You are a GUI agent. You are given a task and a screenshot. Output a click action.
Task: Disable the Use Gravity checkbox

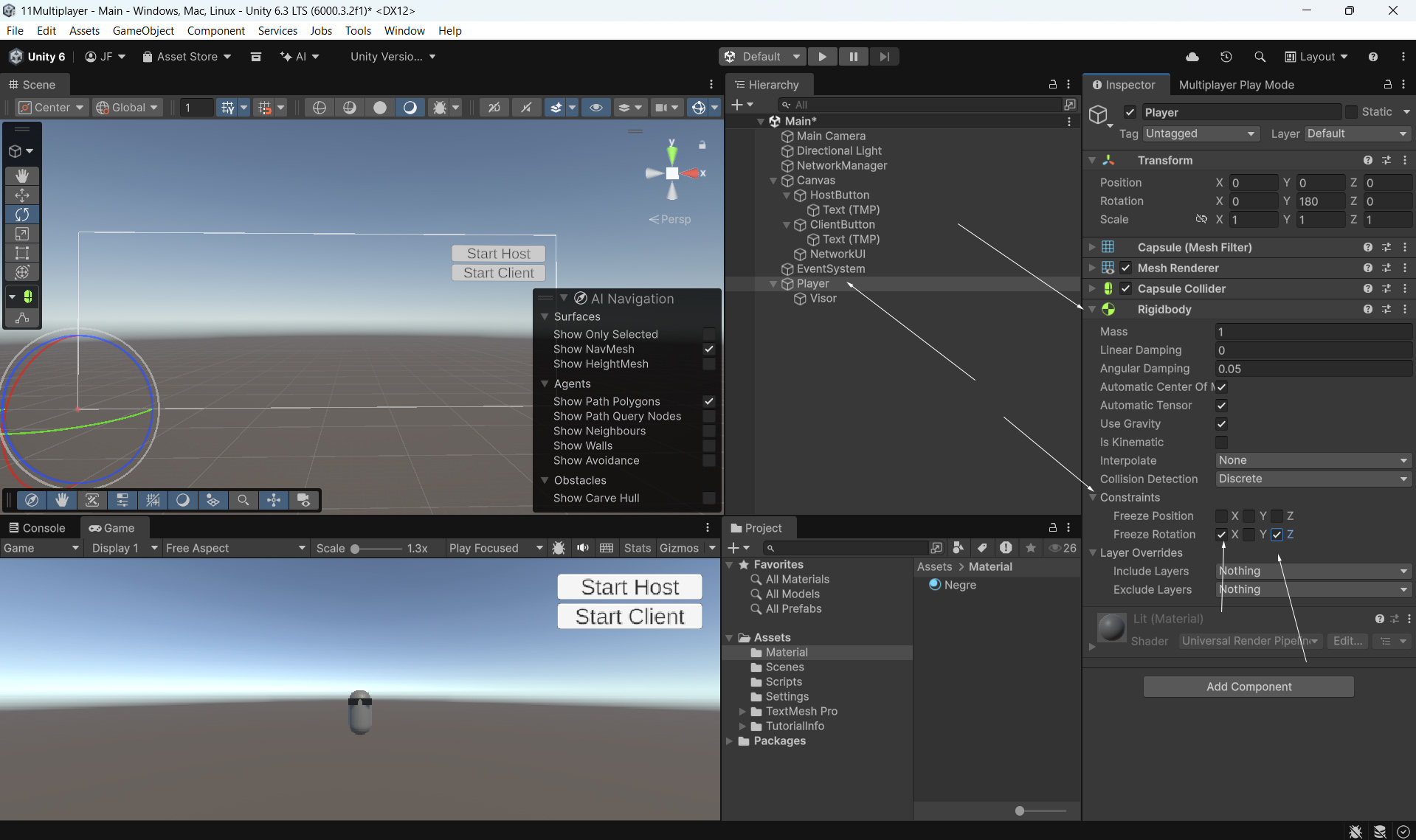[x=1221, y=424]
